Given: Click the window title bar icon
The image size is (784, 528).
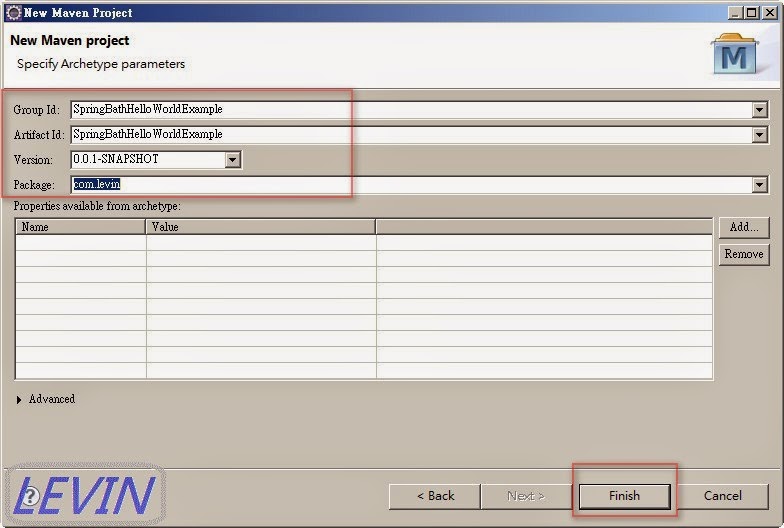Looking at the screenshot, I should pos(14,13).
